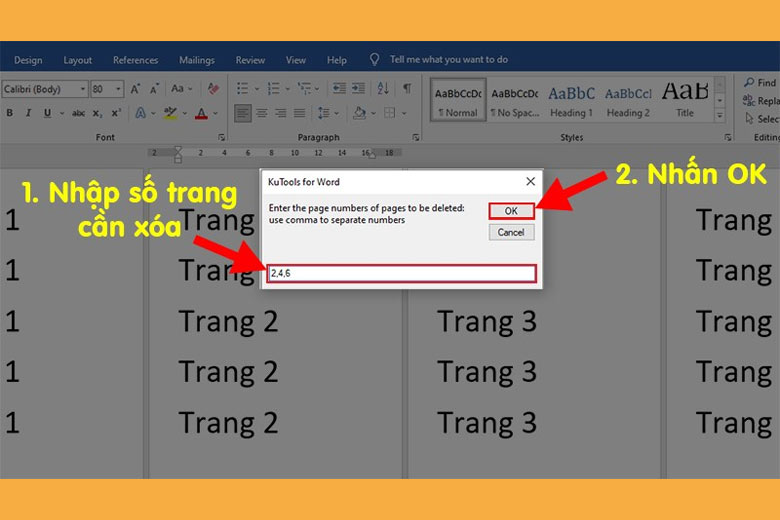Click the Find button
This screenshot has height=520, width=780.
(760, 83)
